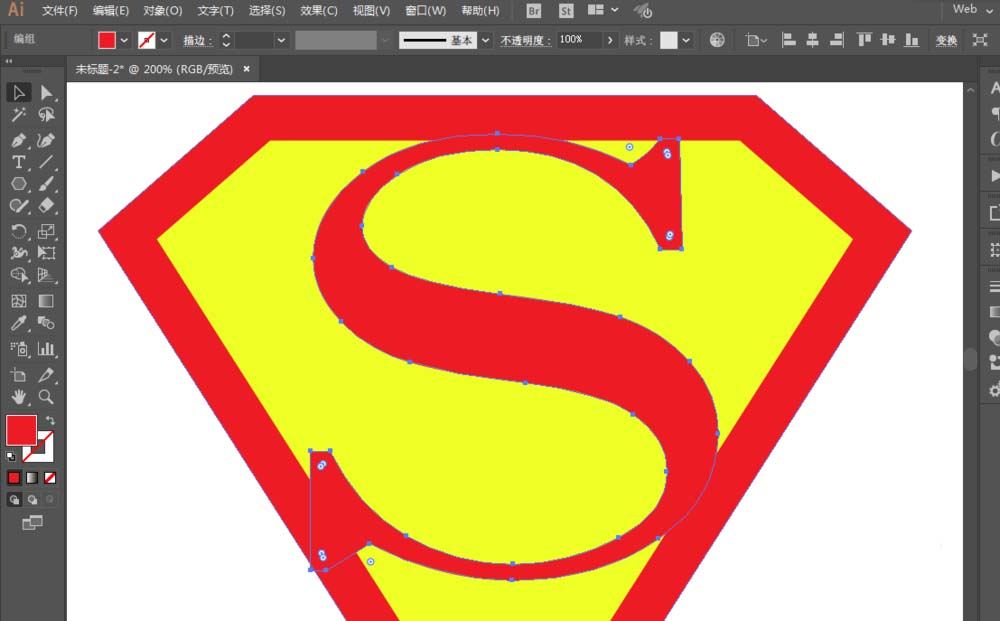This screenshot has width=1000, height=621.
Task: Pick the Shape Builder tool
Action: pos(18,275)
